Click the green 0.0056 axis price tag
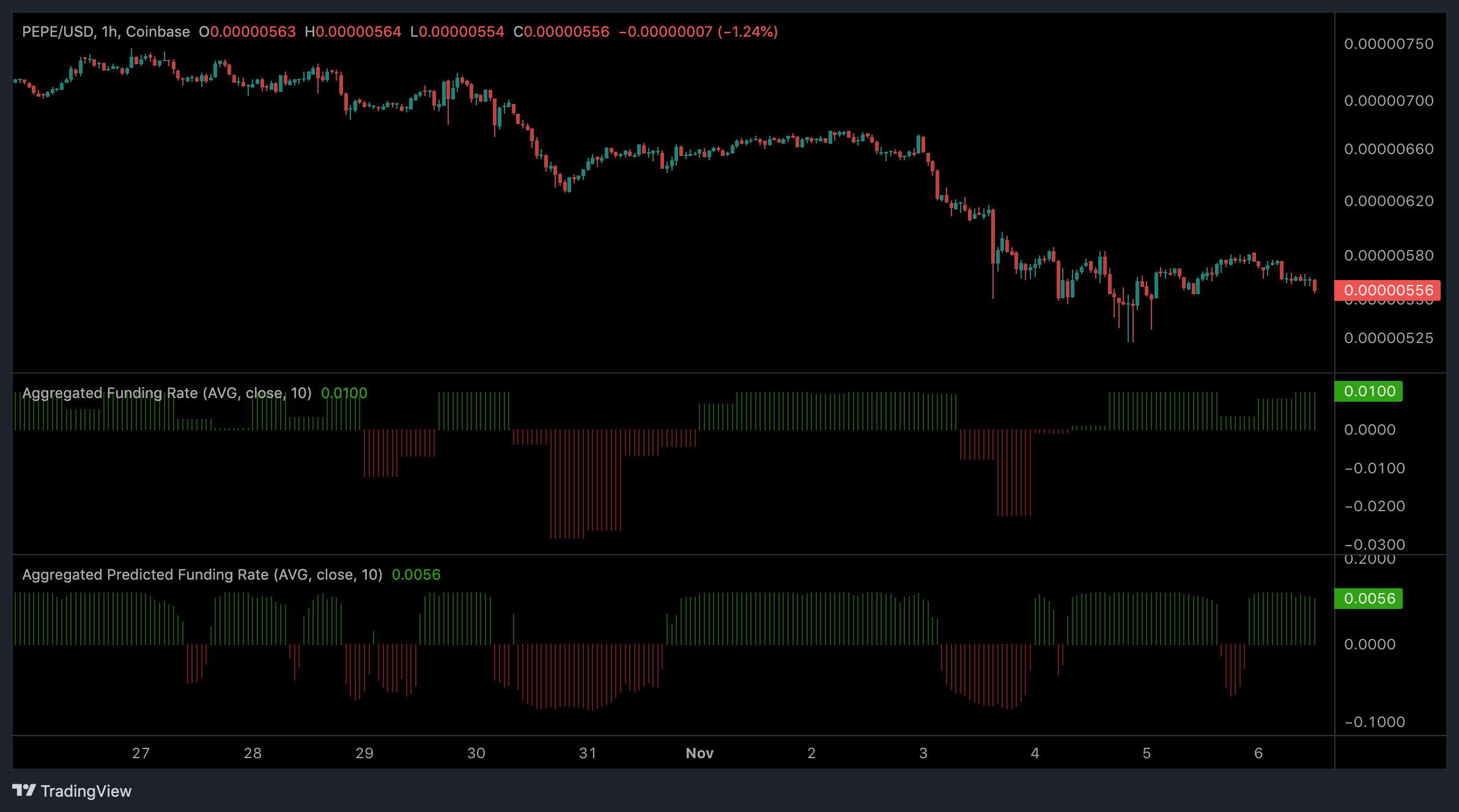The image size is (1459, 812). [1369, 598]
